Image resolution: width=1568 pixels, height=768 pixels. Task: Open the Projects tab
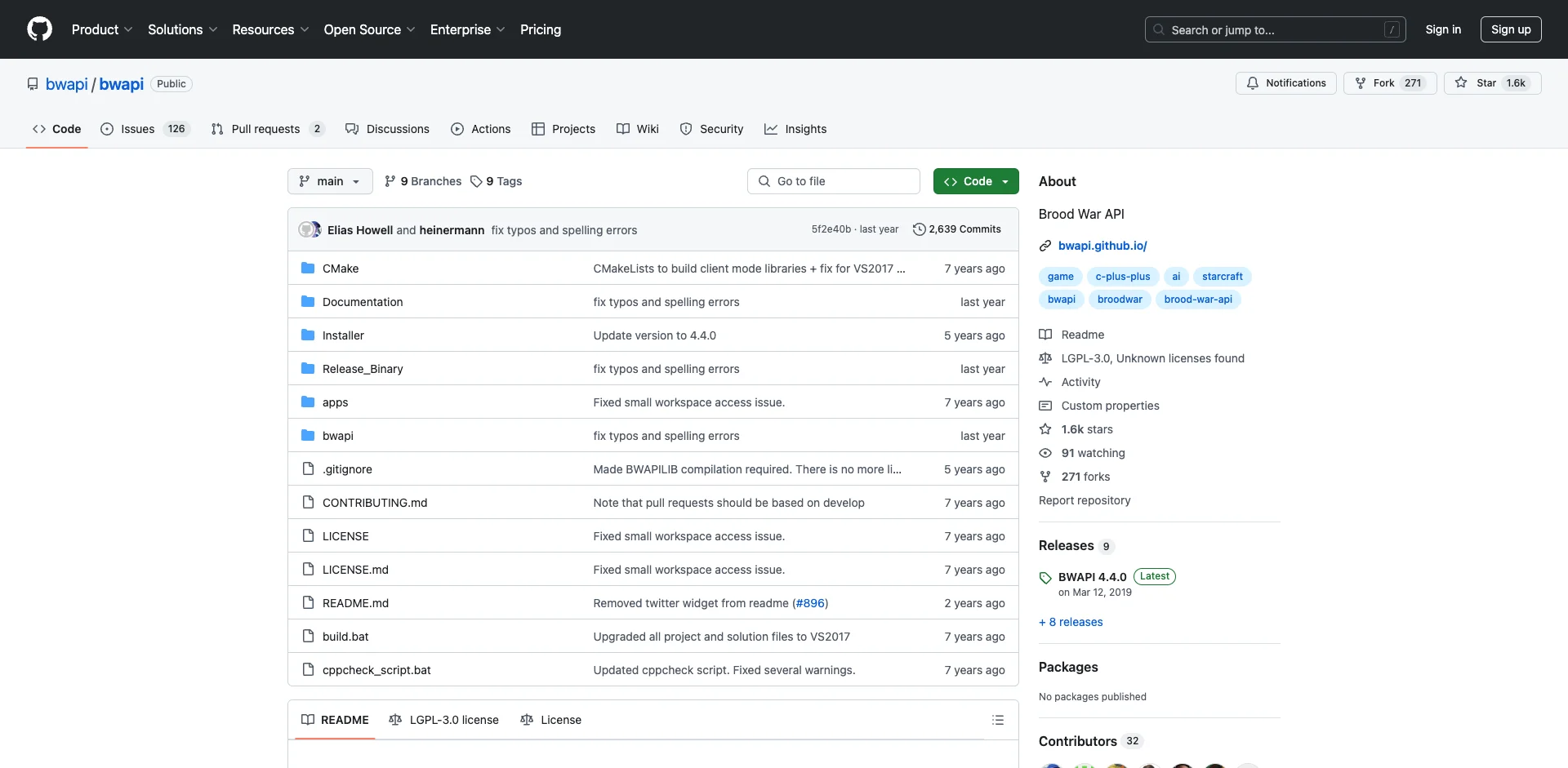pos(563,129)
